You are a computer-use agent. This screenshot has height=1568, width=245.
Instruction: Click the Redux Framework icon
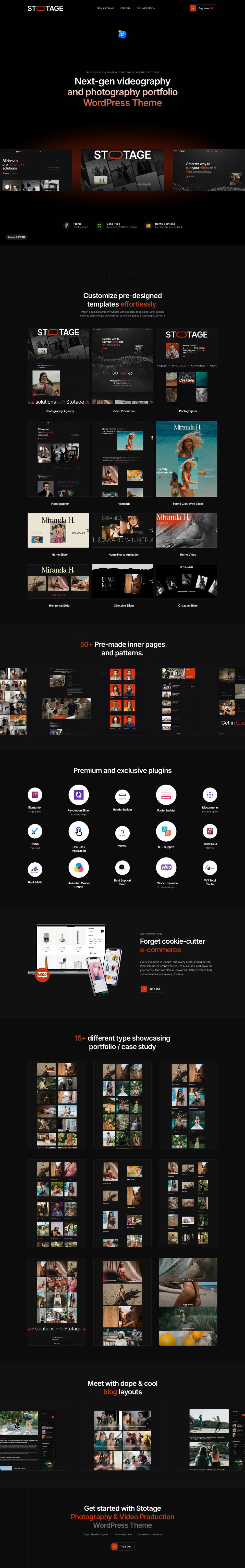[35, 831]
